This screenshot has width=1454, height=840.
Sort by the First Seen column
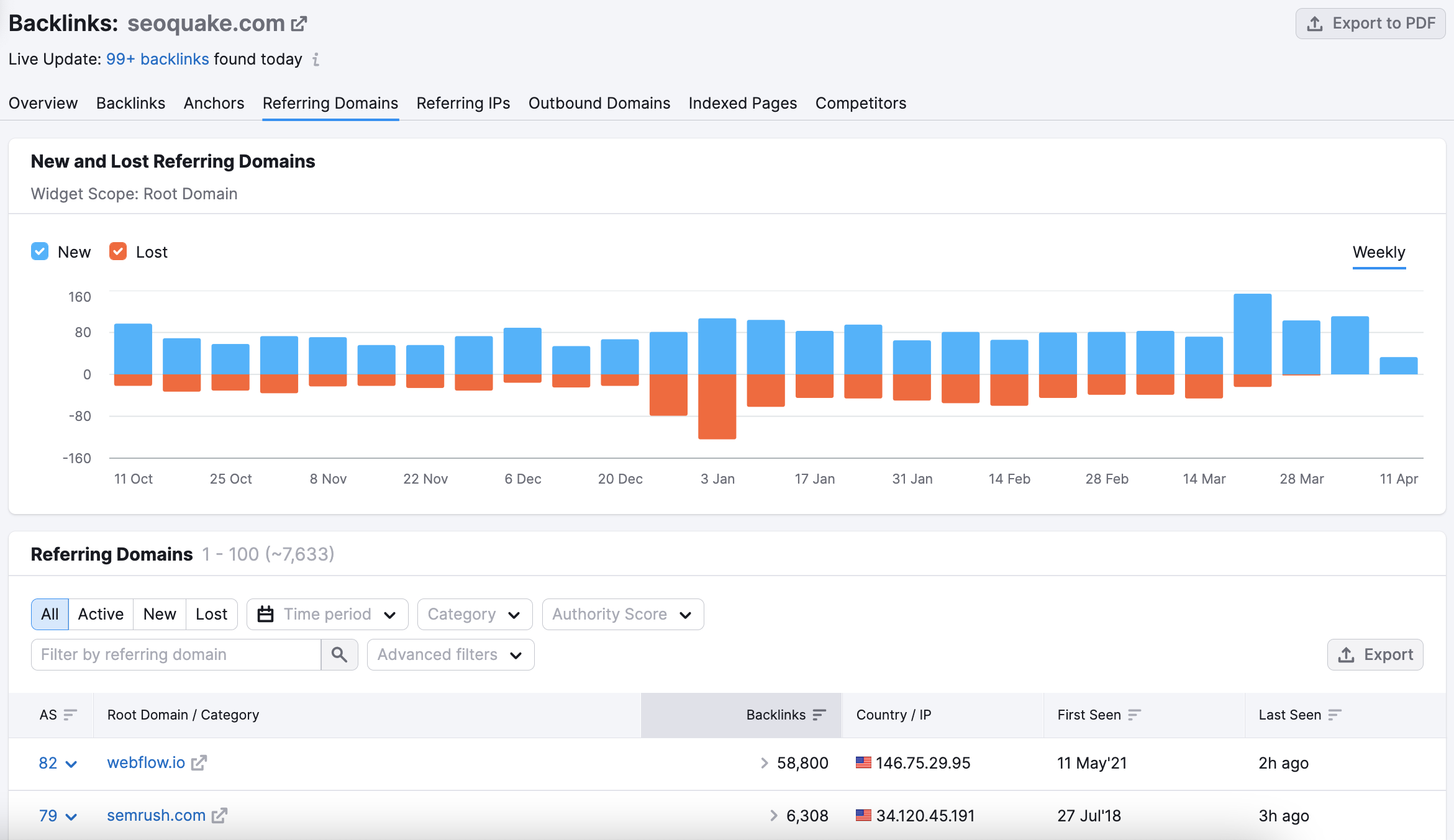1135,715
